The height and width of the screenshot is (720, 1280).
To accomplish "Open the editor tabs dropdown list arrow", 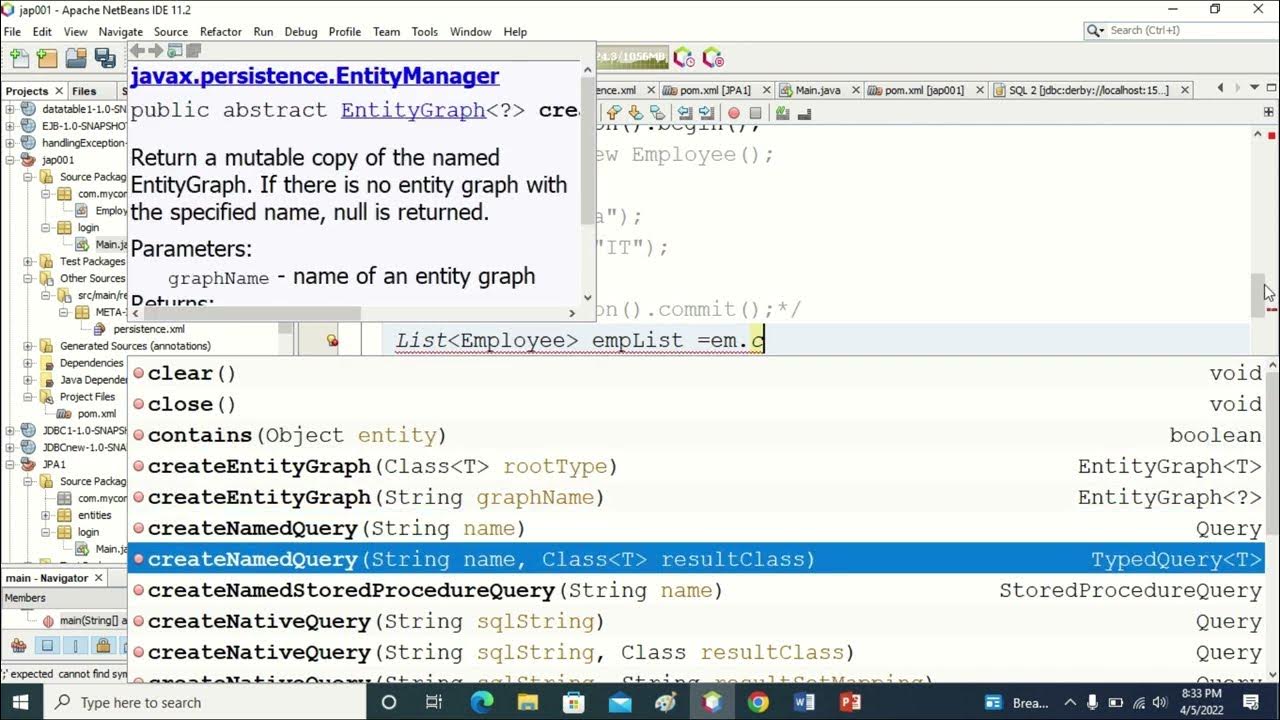I will point(1257,89).
